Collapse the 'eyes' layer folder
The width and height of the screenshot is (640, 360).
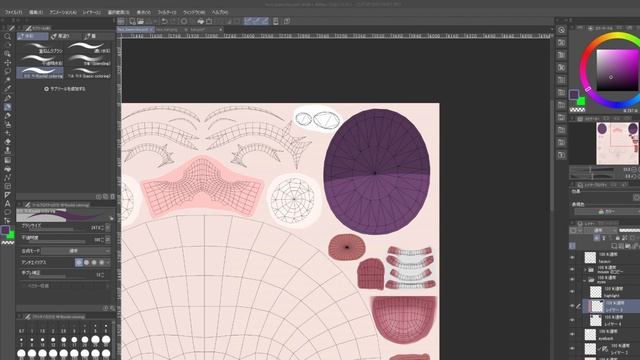point(585,280)
